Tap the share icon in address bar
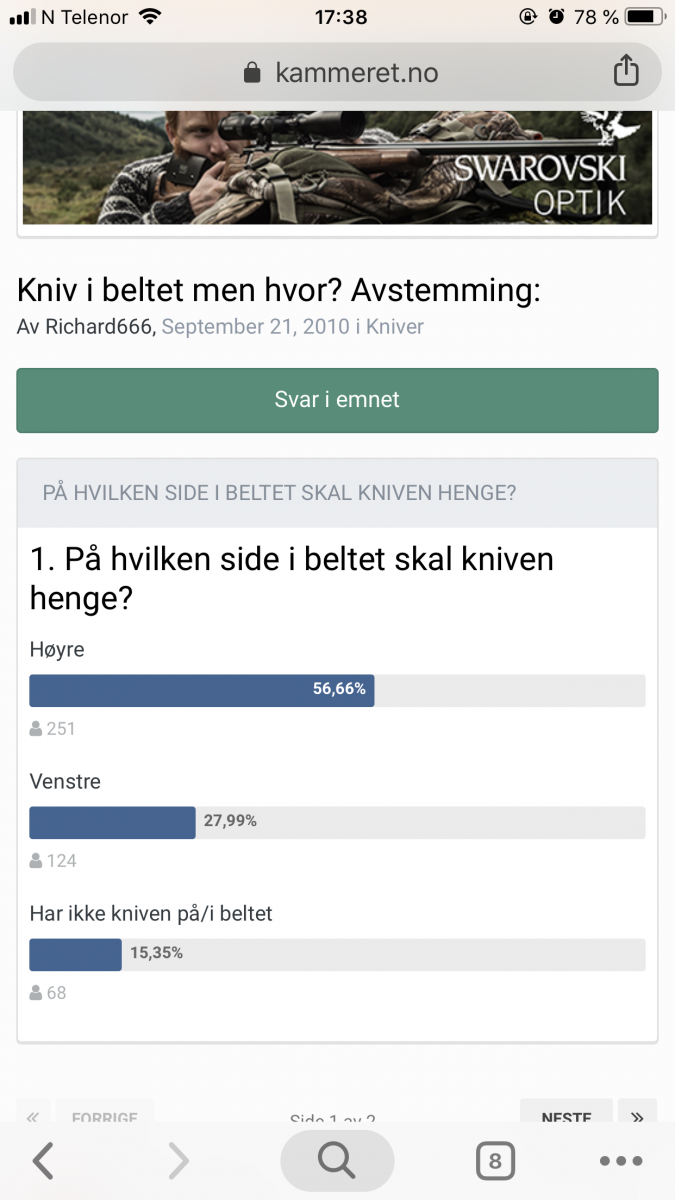 pos(624,72)
